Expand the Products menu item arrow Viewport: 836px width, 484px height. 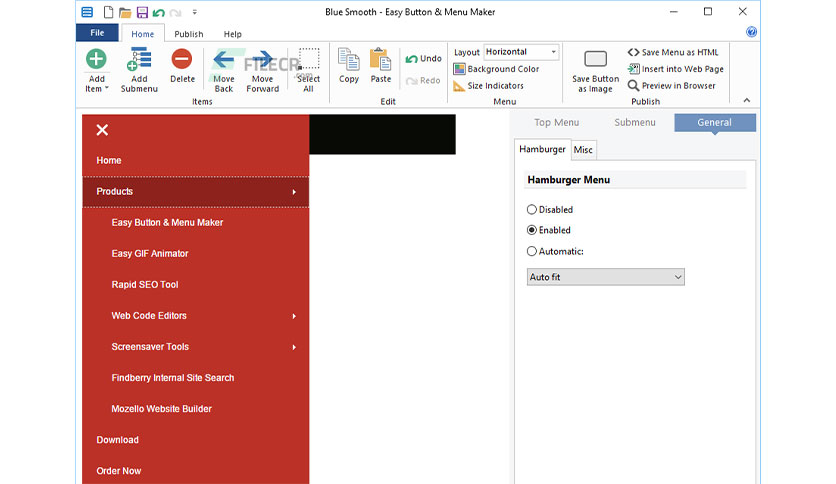pos(294,192)
